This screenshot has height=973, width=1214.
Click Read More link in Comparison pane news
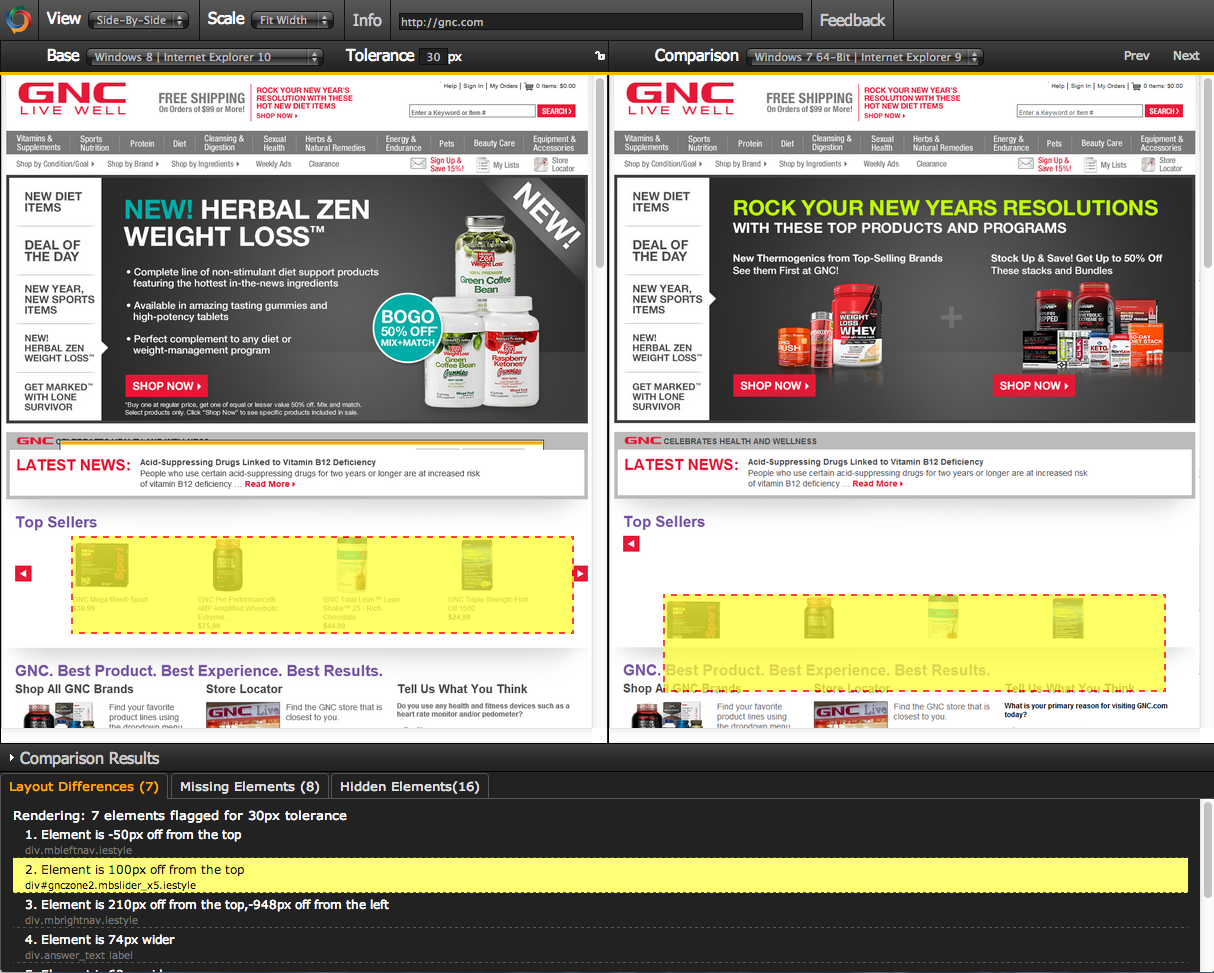(x=878, y=484)
